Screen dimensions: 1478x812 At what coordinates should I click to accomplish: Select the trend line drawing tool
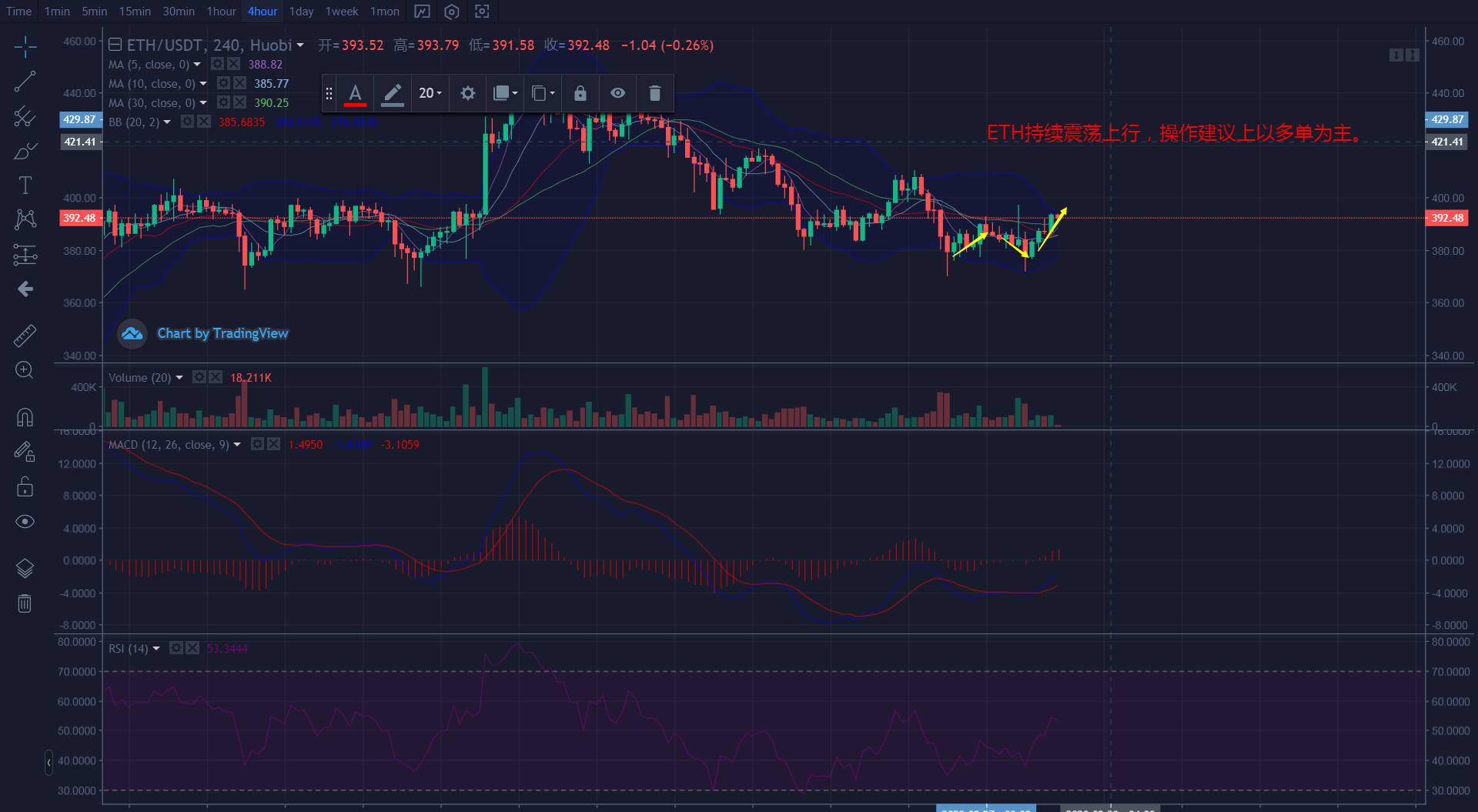click(x=25, y=81)
